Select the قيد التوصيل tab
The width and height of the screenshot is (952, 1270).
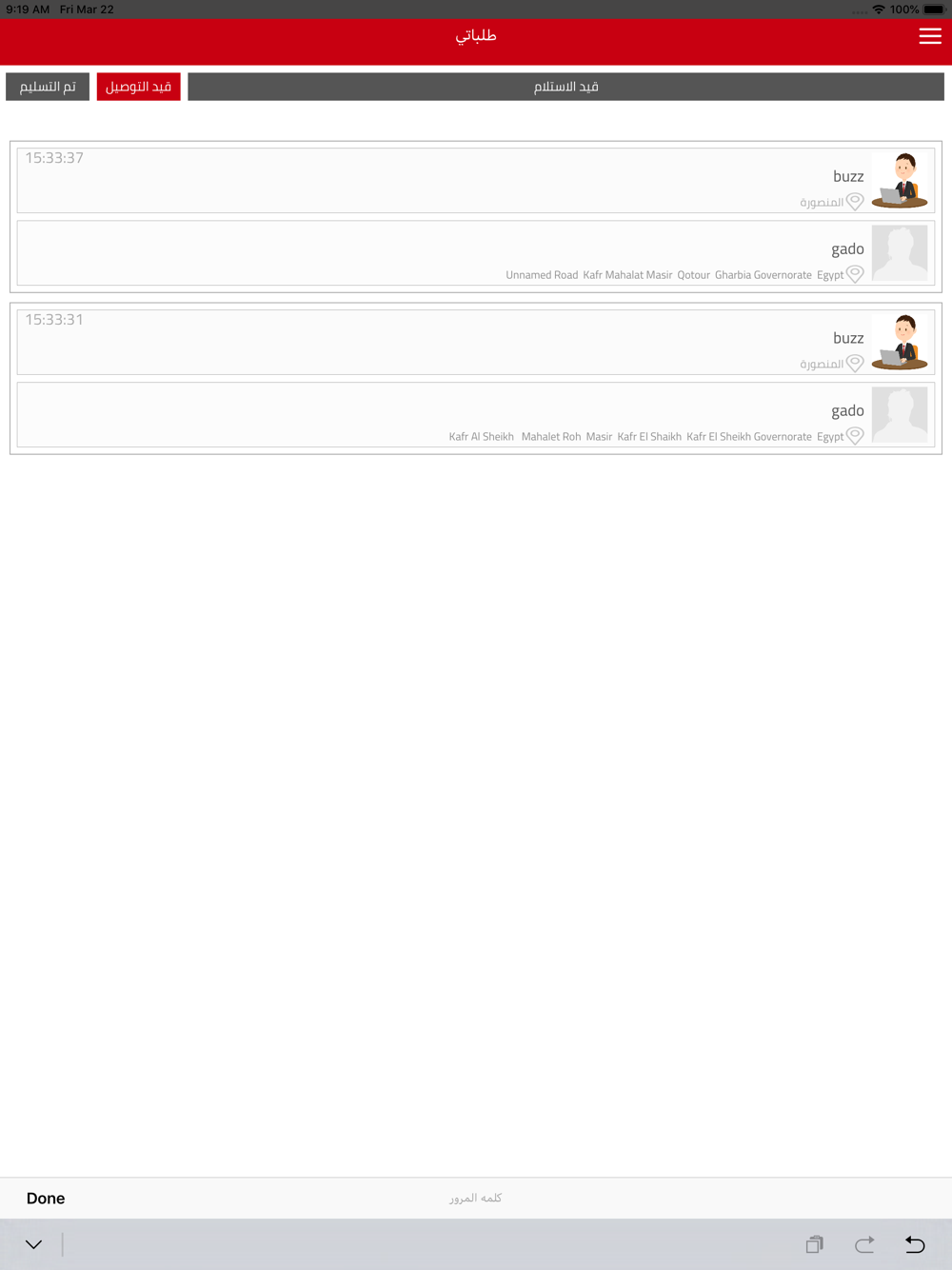(x=138, y=87)
